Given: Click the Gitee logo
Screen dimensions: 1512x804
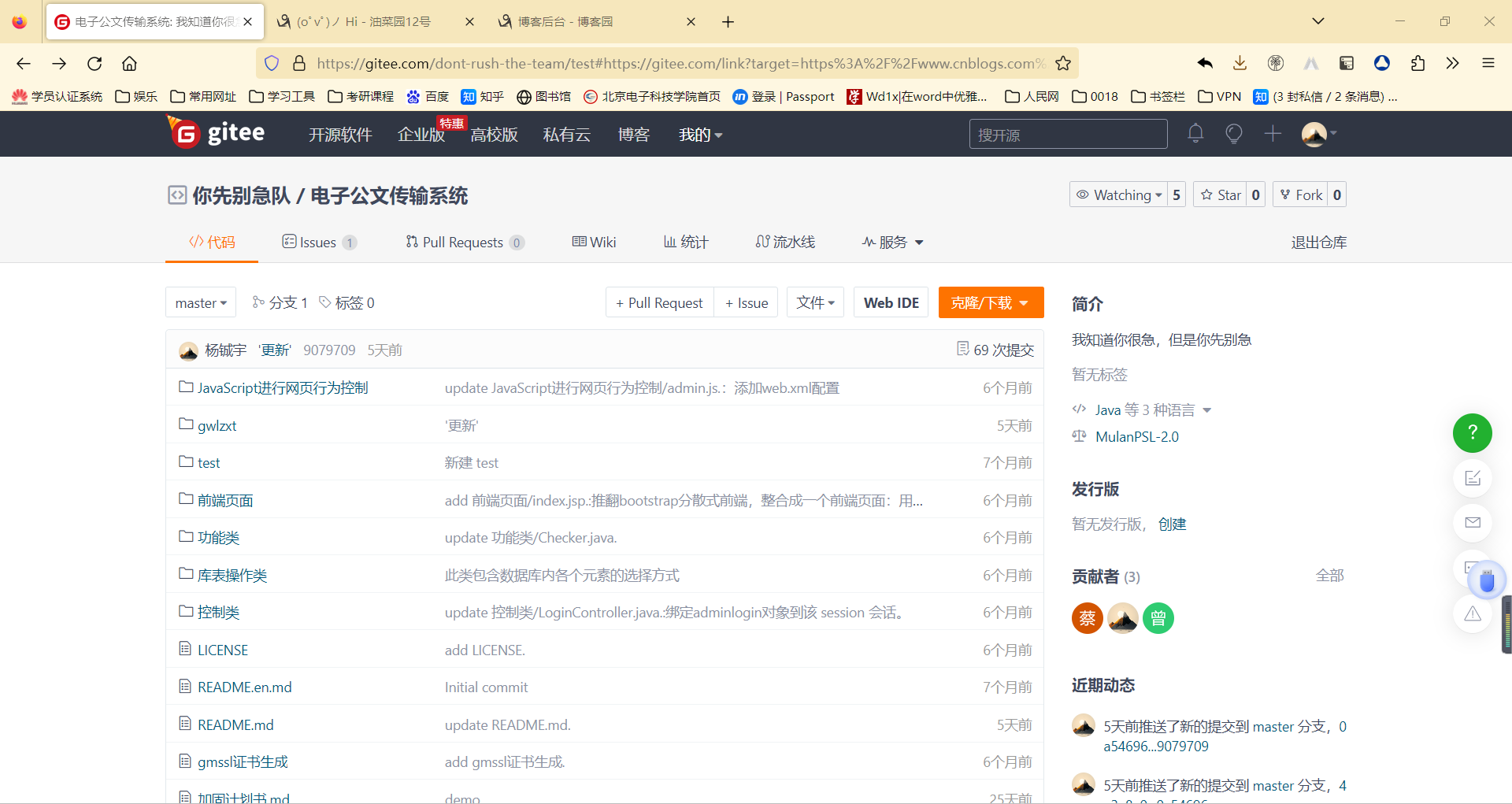Looking at the screenshot, I should pyautogui.click(x=217, y=133).
